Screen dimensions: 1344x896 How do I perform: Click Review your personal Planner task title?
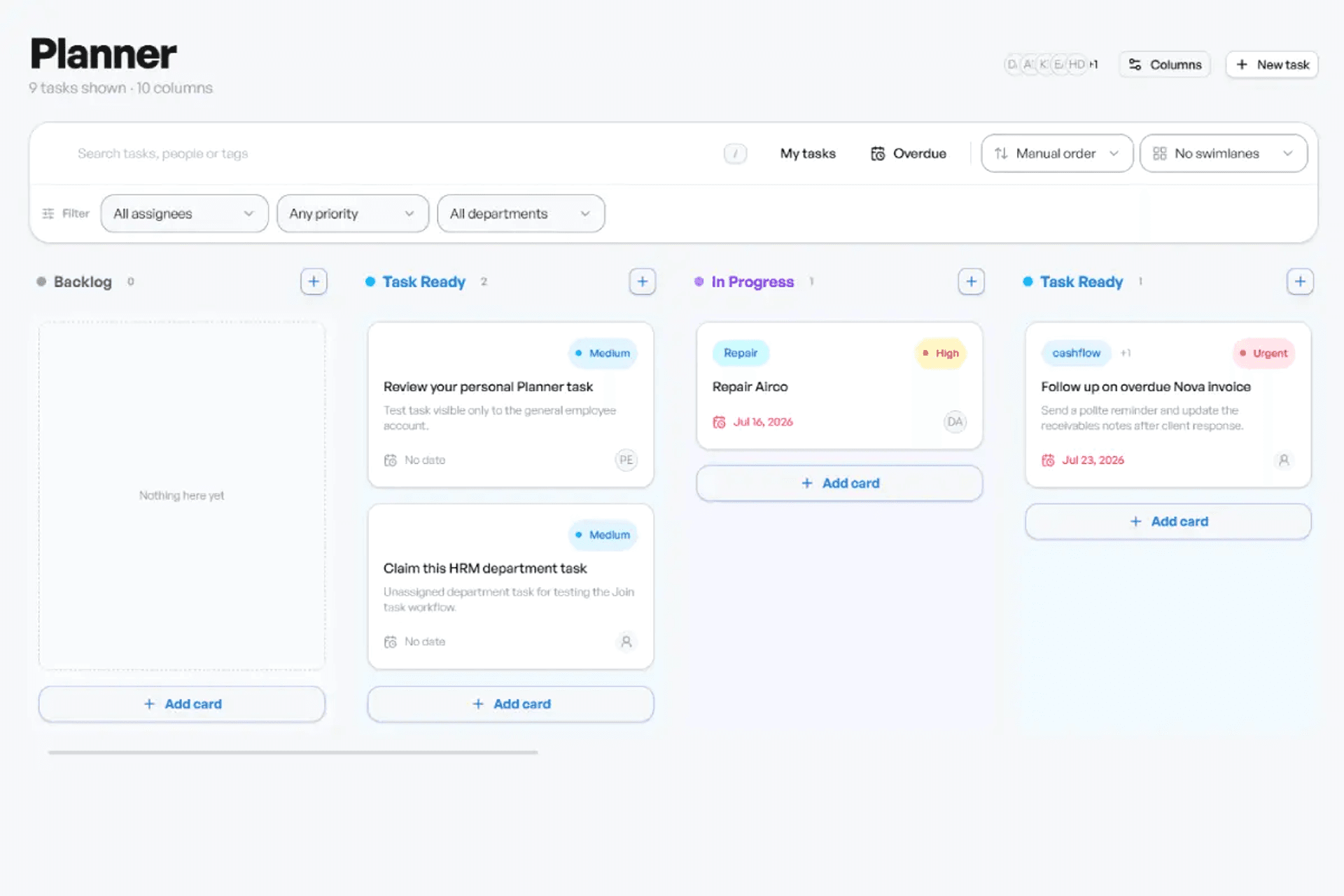click(488, 386)
